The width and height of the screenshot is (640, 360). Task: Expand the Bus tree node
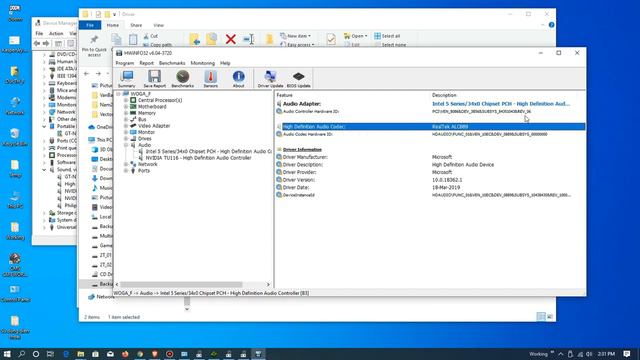[126, 119]
